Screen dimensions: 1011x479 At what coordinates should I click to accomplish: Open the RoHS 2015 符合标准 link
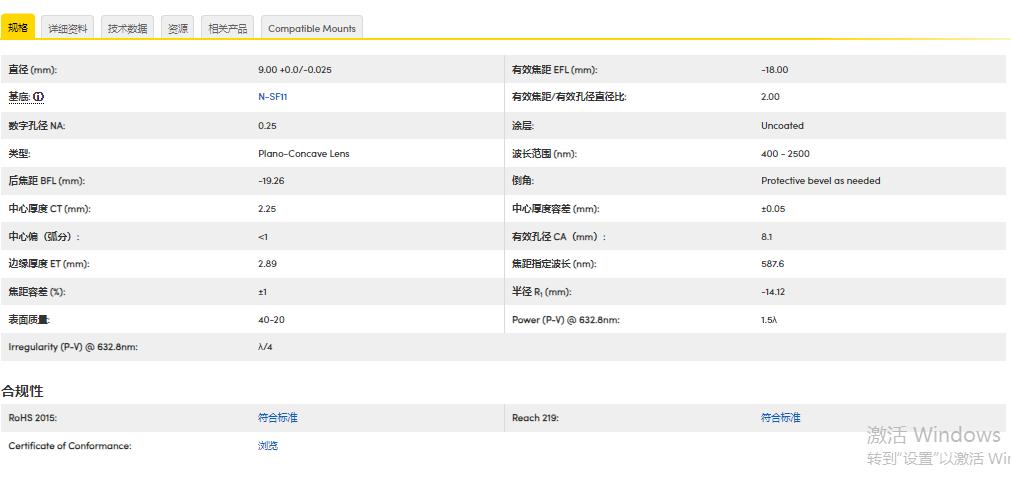[x=277, y=418]
